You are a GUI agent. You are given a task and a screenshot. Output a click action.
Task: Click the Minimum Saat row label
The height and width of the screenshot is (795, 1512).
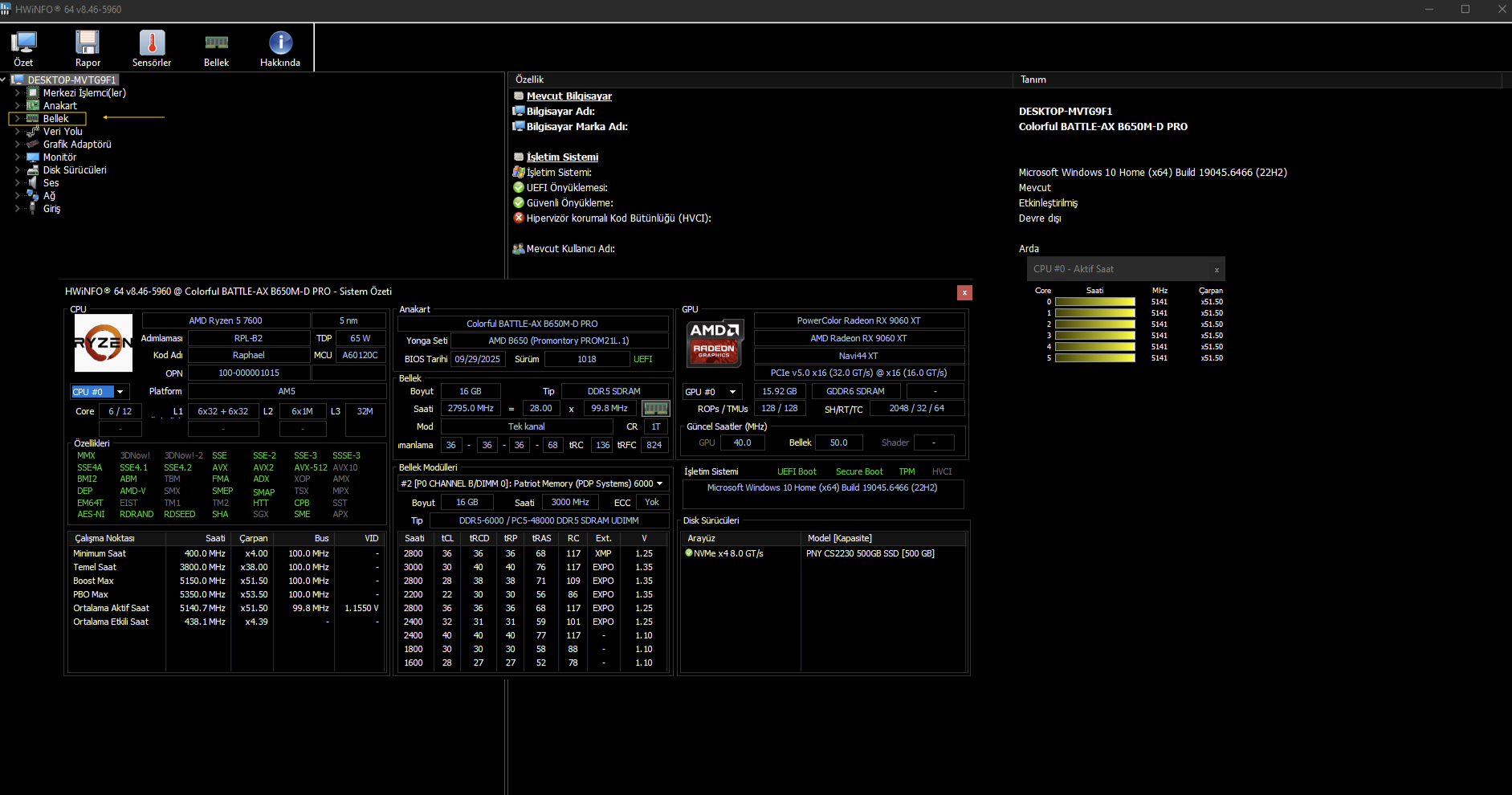click(x=100, y=553)
